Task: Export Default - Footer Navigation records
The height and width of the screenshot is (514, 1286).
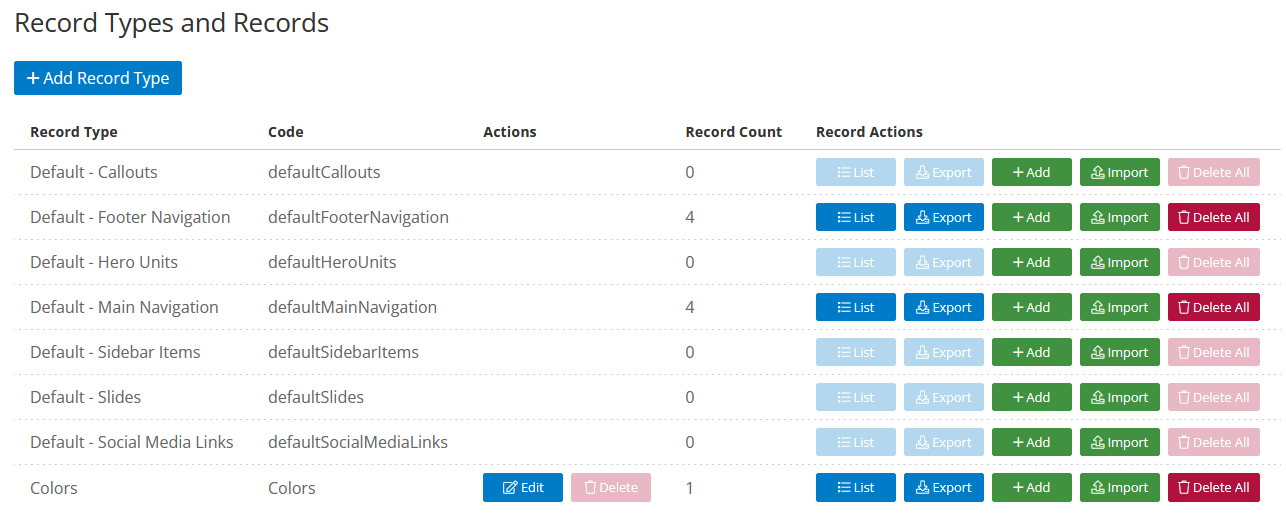Action: click(944, 217)
